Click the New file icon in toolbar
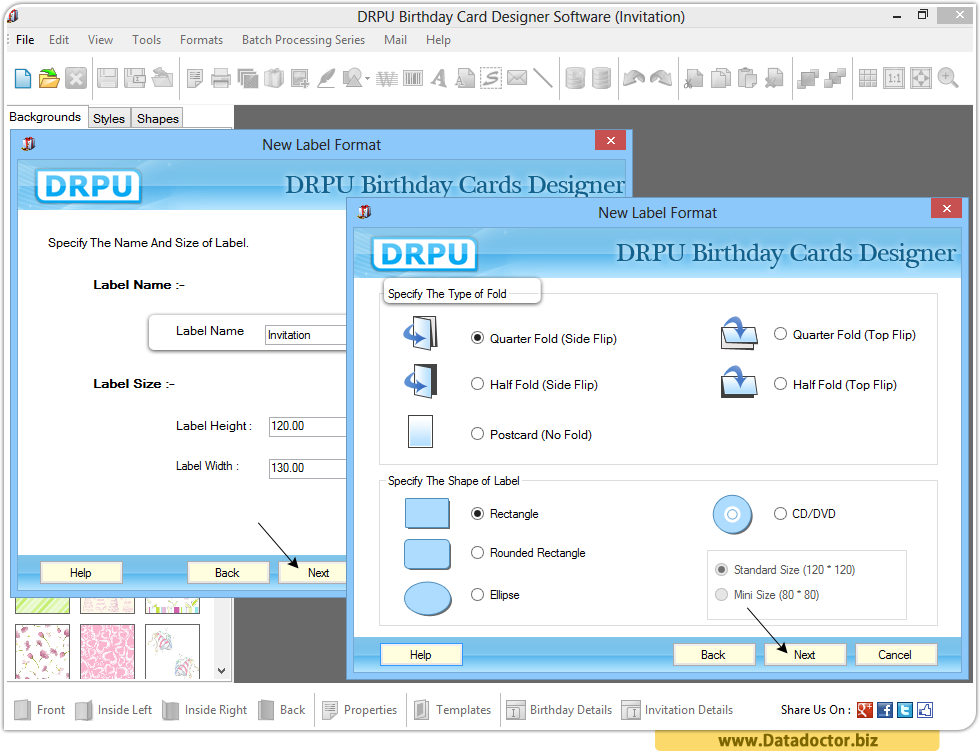Image resolution: width=980 pixels, height=751 pixels. 23,79
